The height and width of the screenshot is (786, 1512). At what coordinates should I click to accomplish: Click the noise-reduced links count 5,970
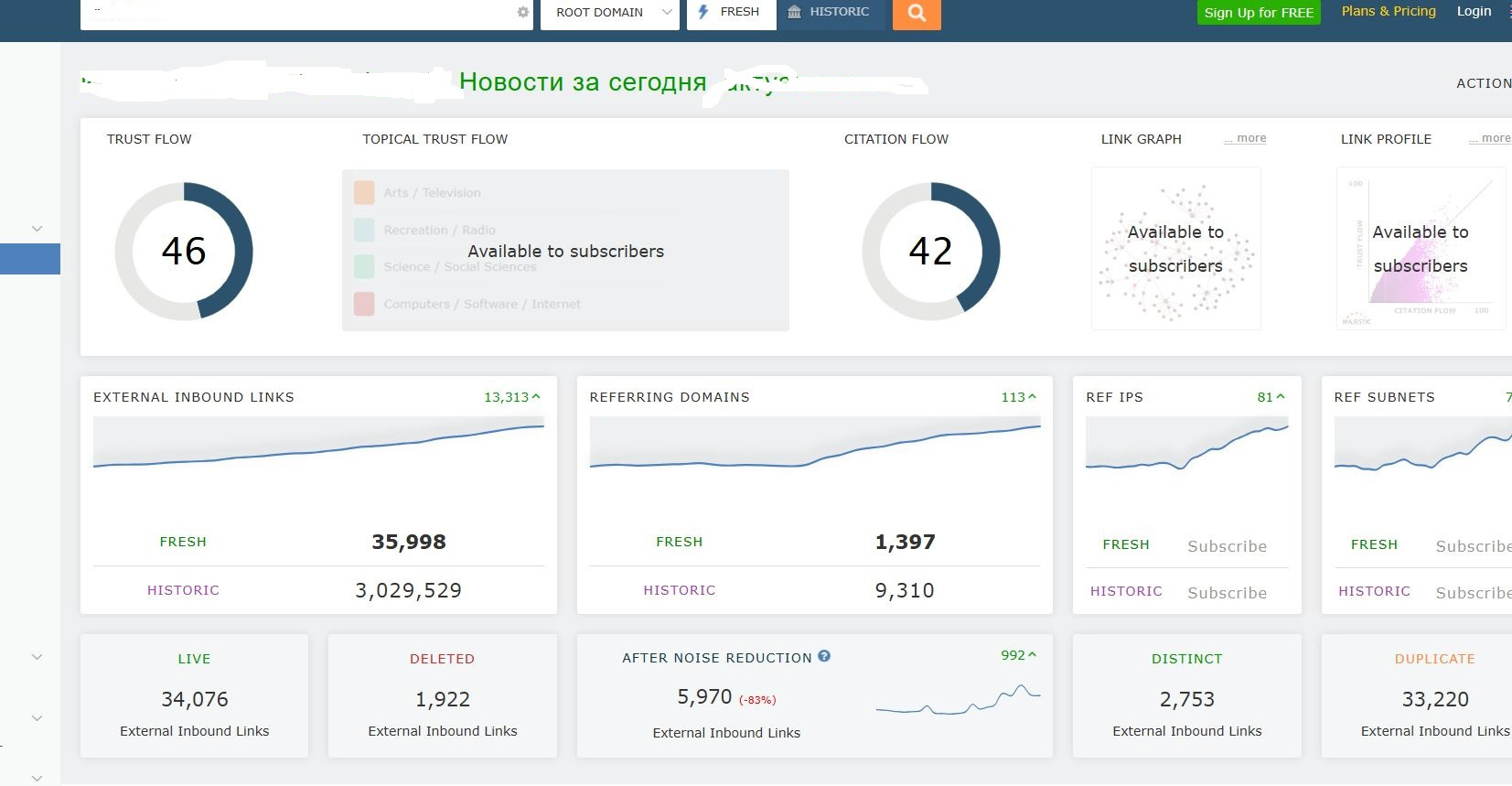704,697
